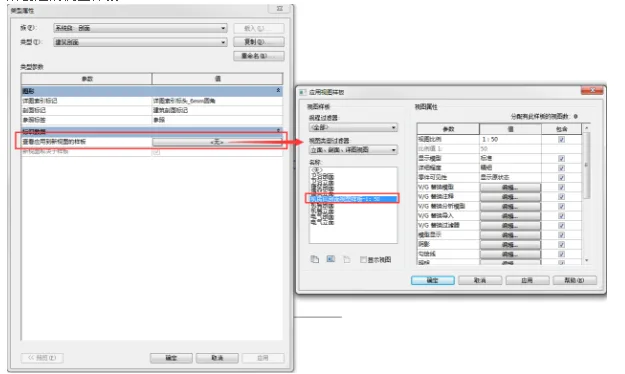Click 确定 in the type properties dialog
This screenshot has width=625, height=374.
171,358
